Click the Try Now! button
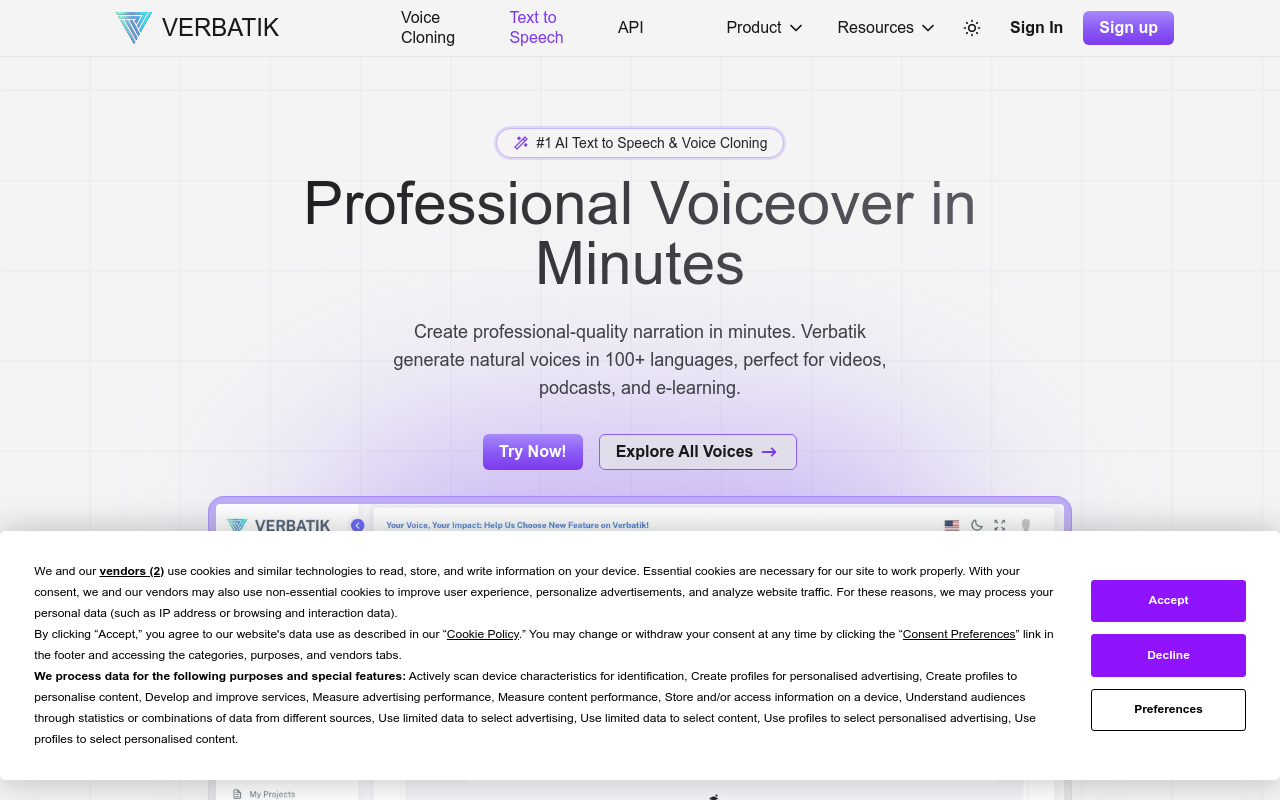This screenshot has width=1280, height=800. [533, 452]
